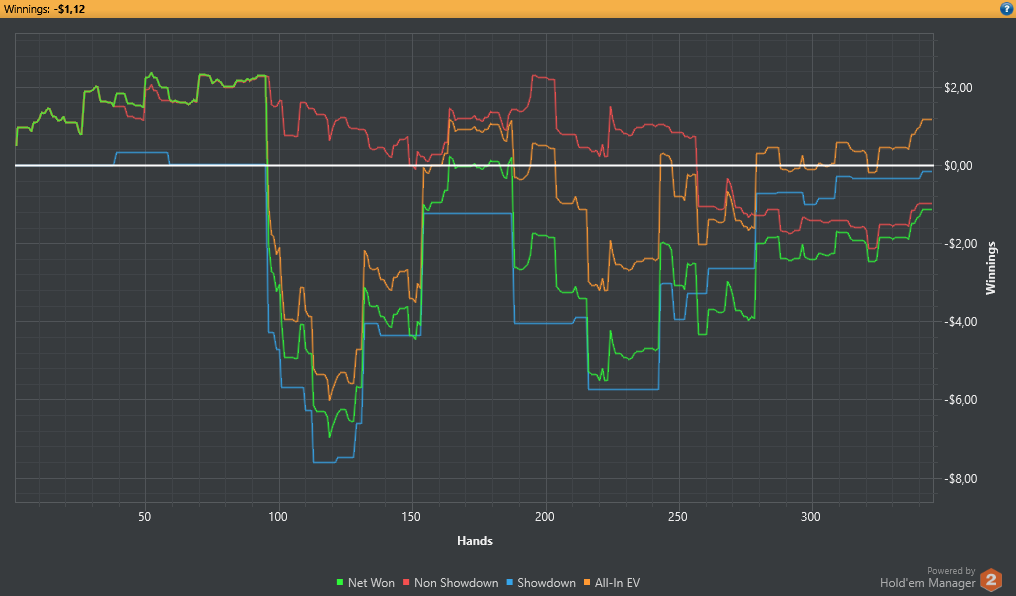This screenshot has height=596, width=1016.
Task: Click the Non Showdown legend label
Action: 456,583
